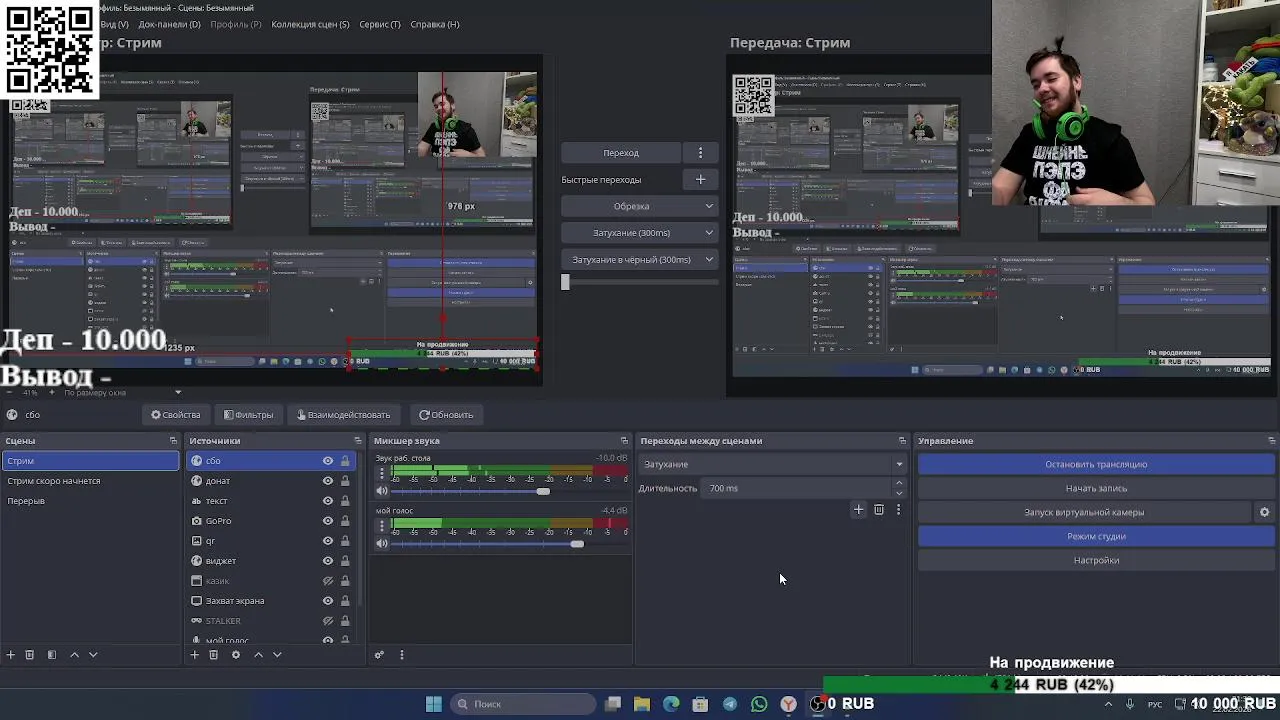1280x720 pixels.
Task: Remove the selected scene with trash icon
Action: (30, 655)
